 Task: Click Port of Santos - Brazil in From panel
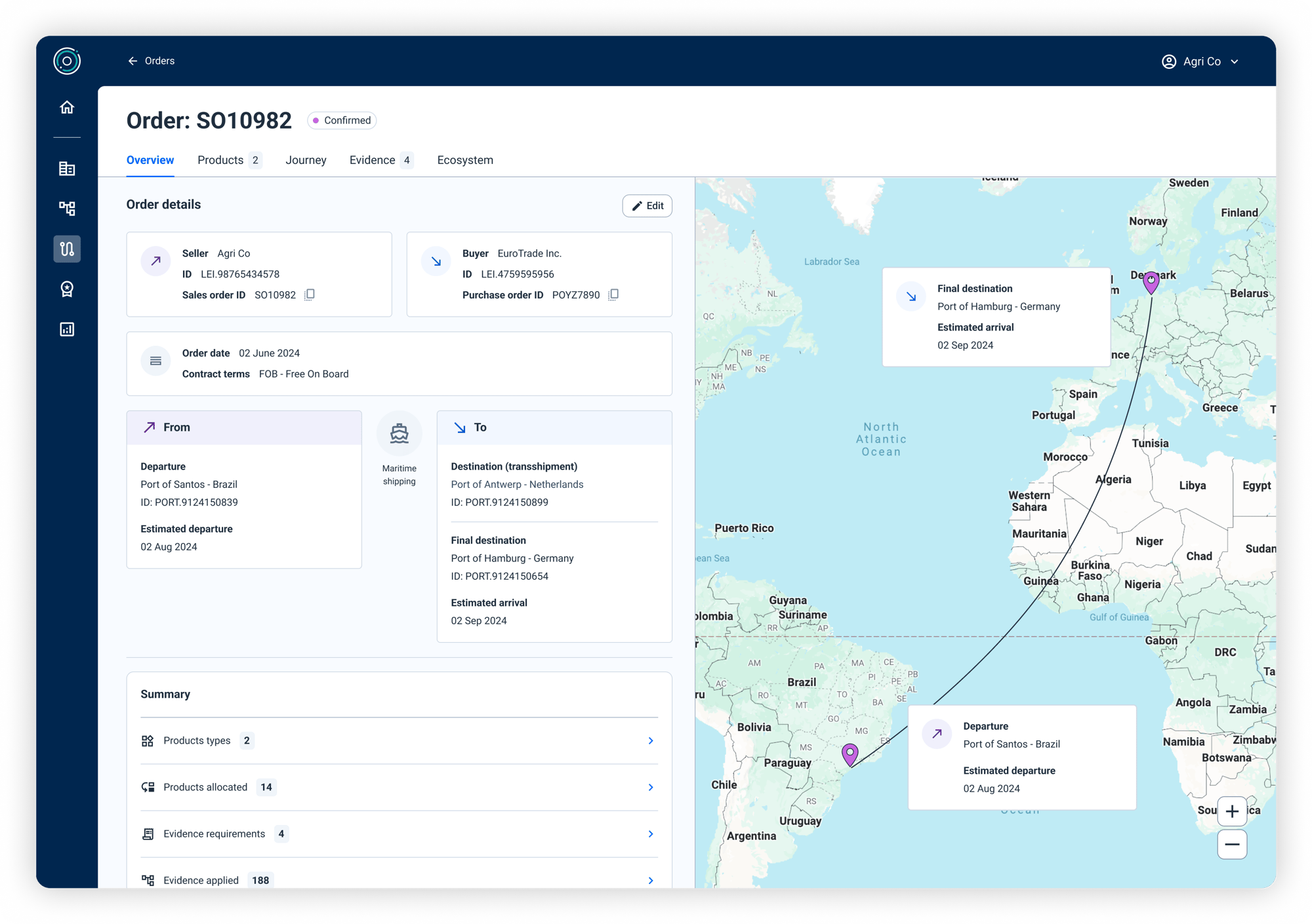189,485
